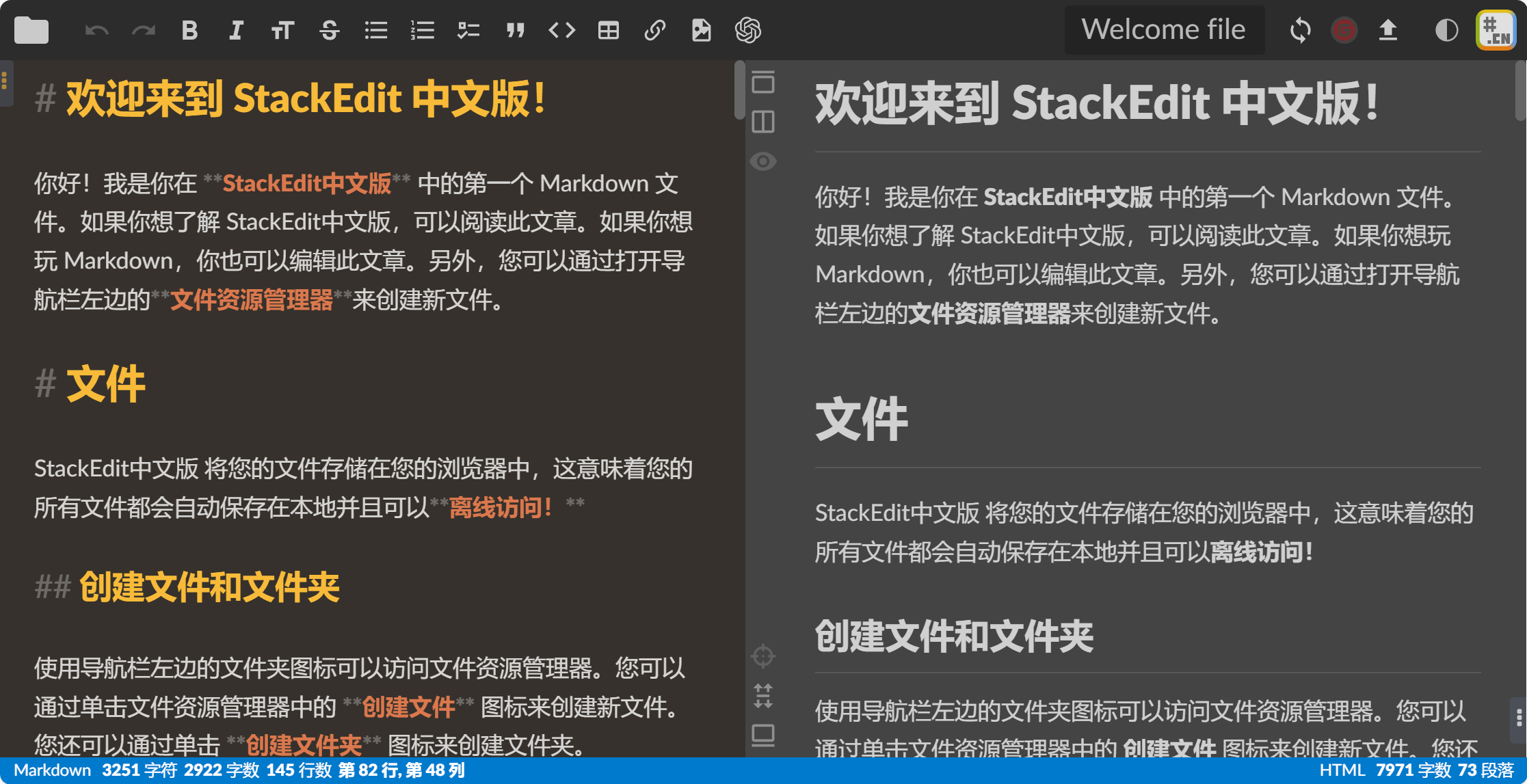This screenshot has width=1527, height=784.
Task: Open the file explorer folder icon
Action: [31, 29]
